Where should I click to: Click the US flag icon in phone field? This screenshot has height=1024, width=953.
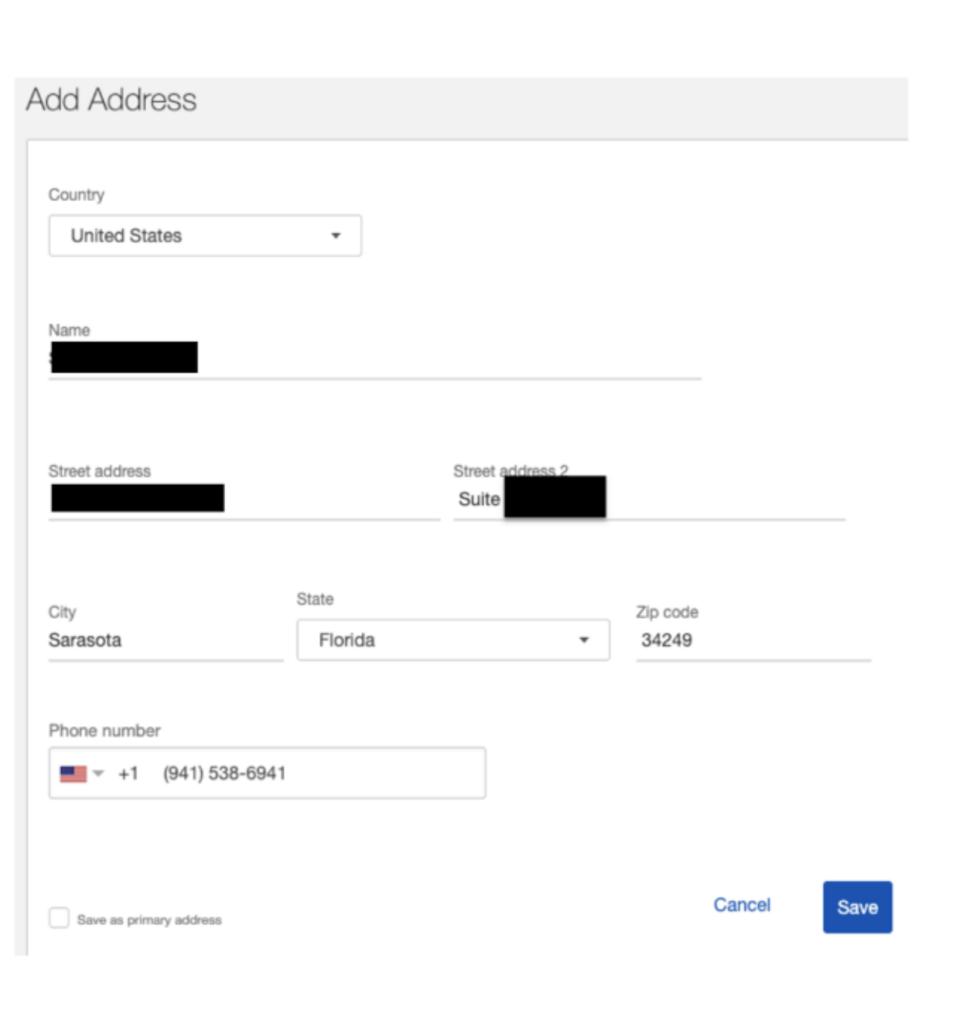73,773
